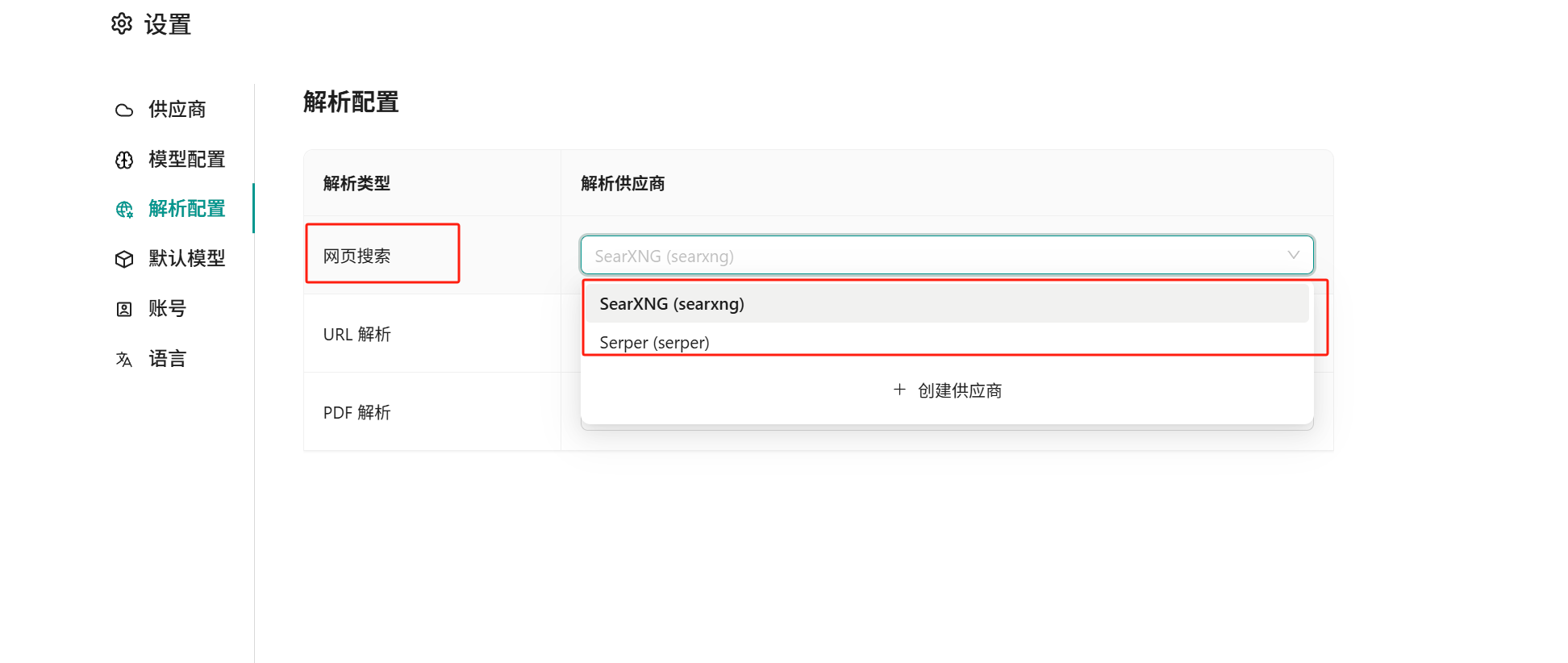Click the brain icon for 模型配置
Image resolution: width=1568 pixels, height=663 pixels.
click(124, 160)
